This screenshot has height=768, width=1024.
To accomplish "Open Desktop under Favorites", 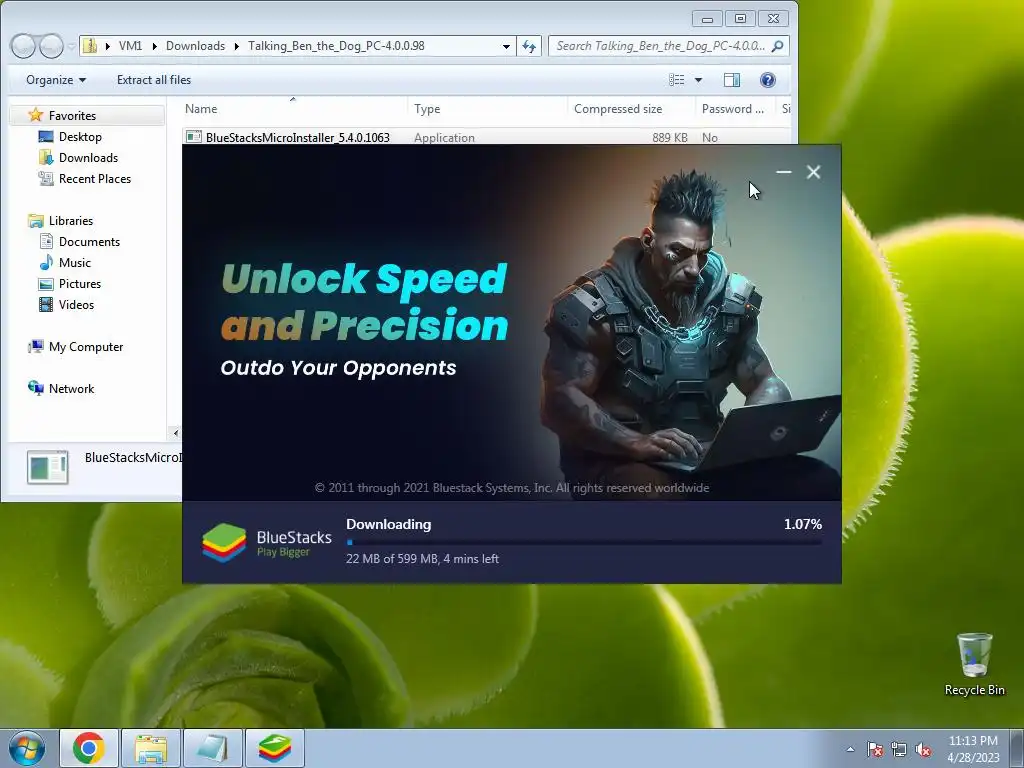I will click(80, 136).
